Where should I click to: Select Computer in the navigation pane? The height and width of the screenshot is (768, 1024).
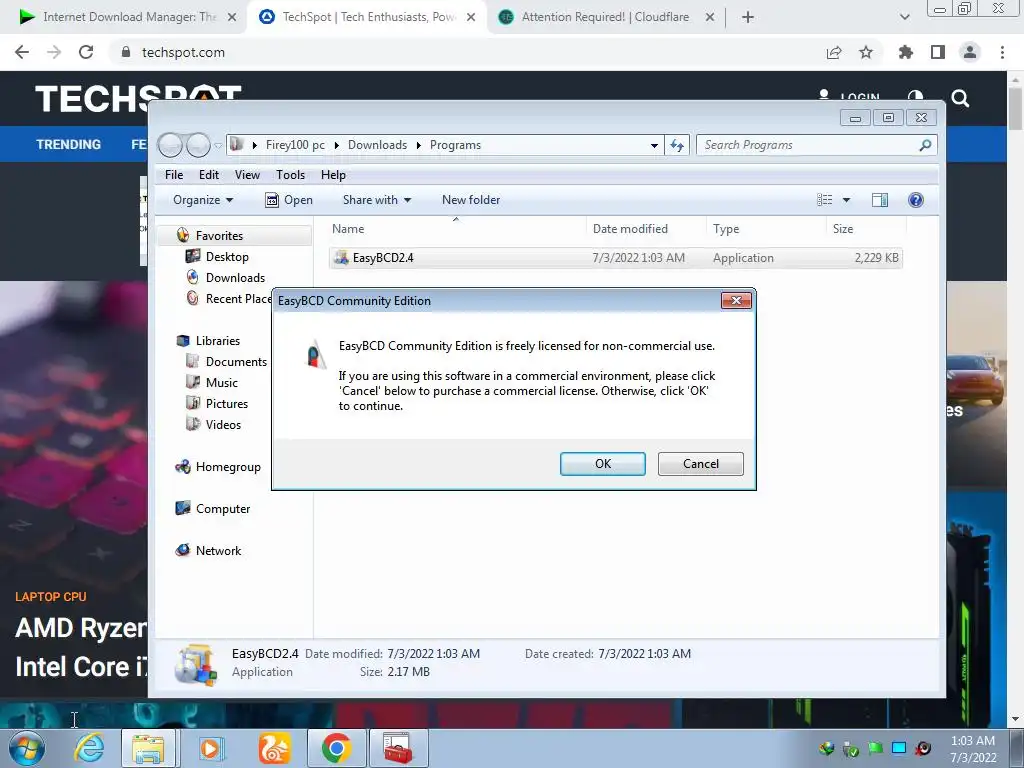click(222, 509)
